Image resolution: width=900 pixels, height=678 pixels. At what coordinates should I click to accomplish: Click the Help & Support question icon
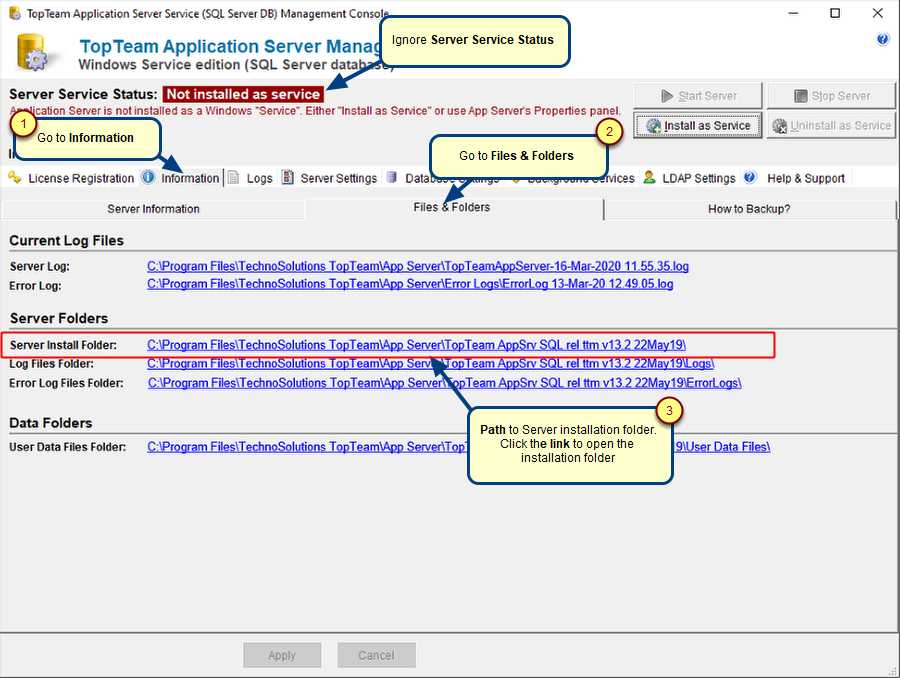750,177
